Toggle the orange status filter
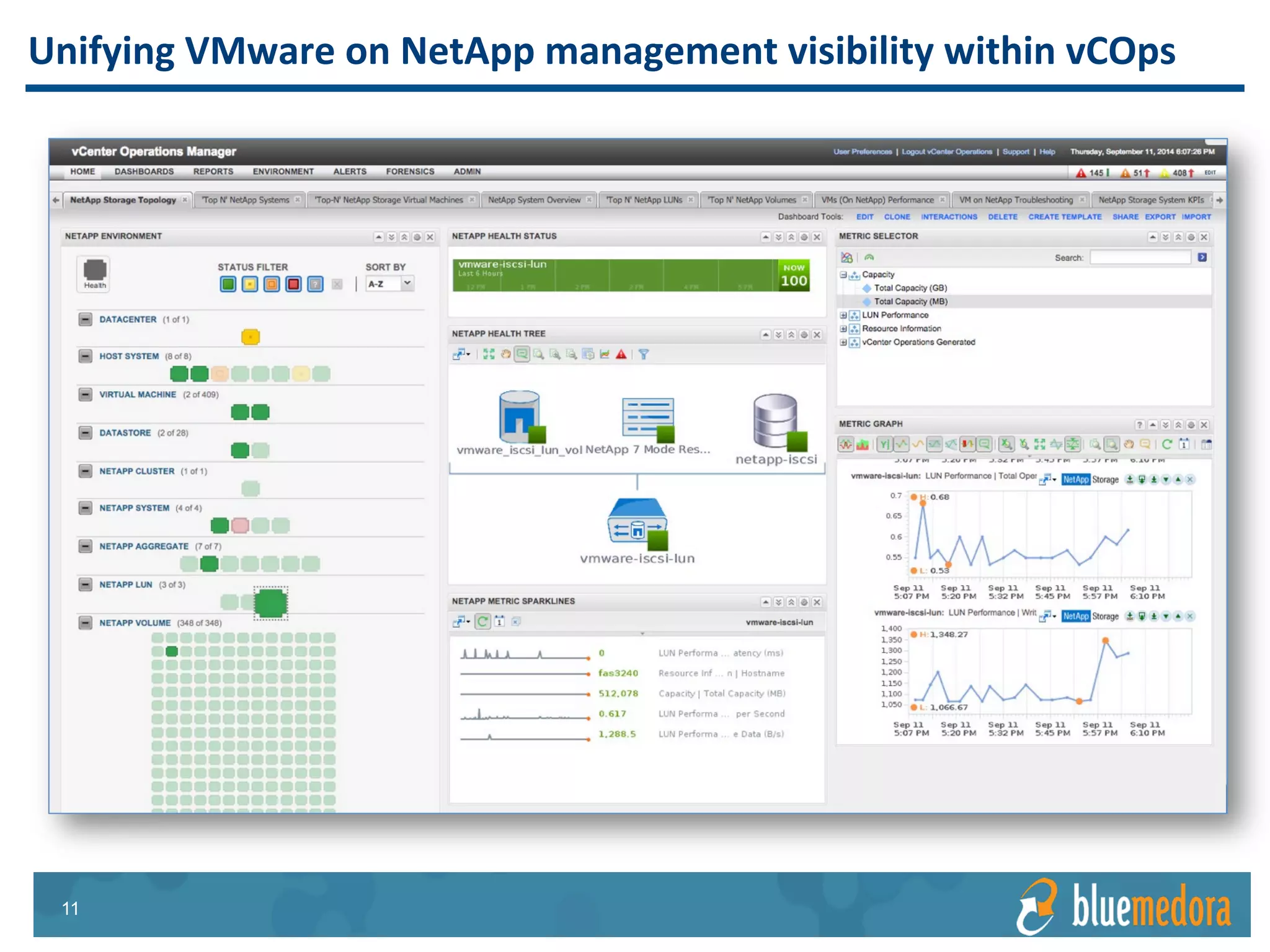Screen dimensions: 1270x952 tap(272, 284)
